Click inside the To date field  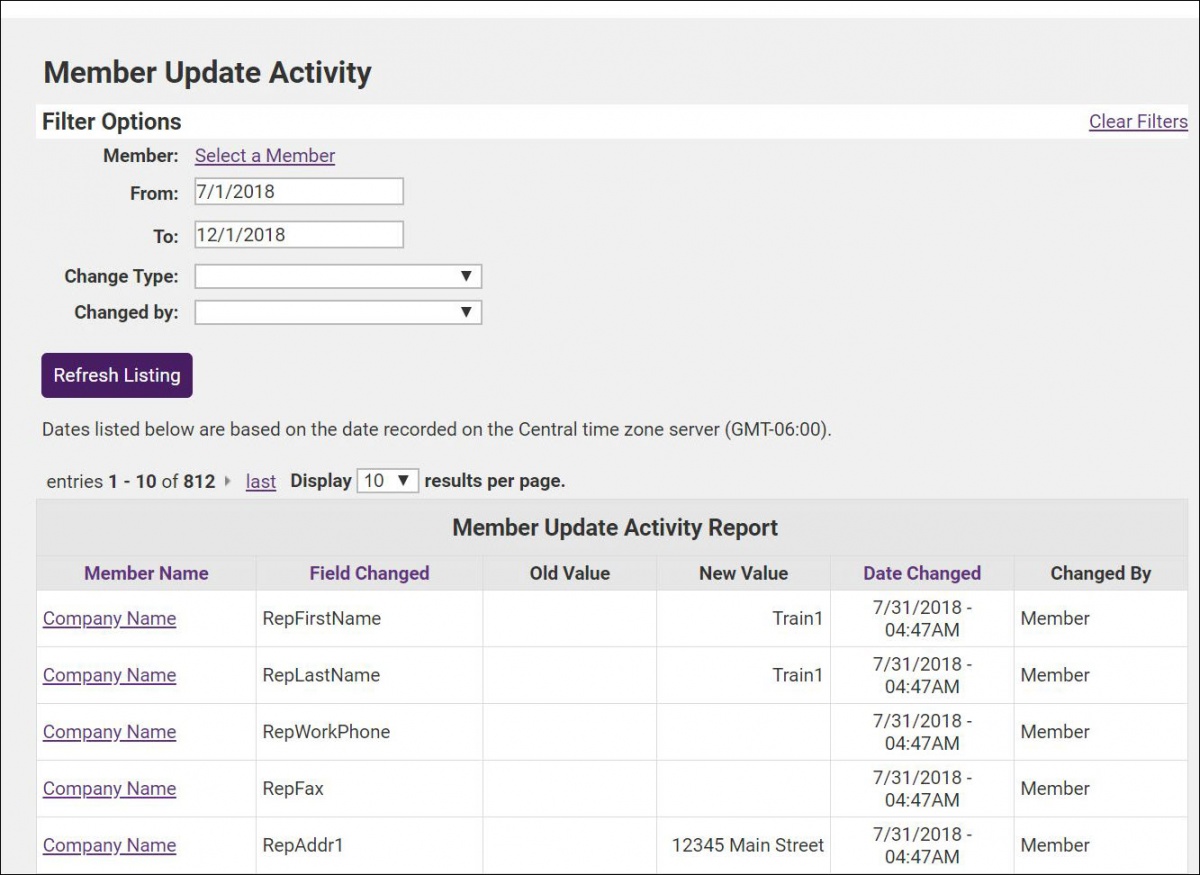point(297,233)
